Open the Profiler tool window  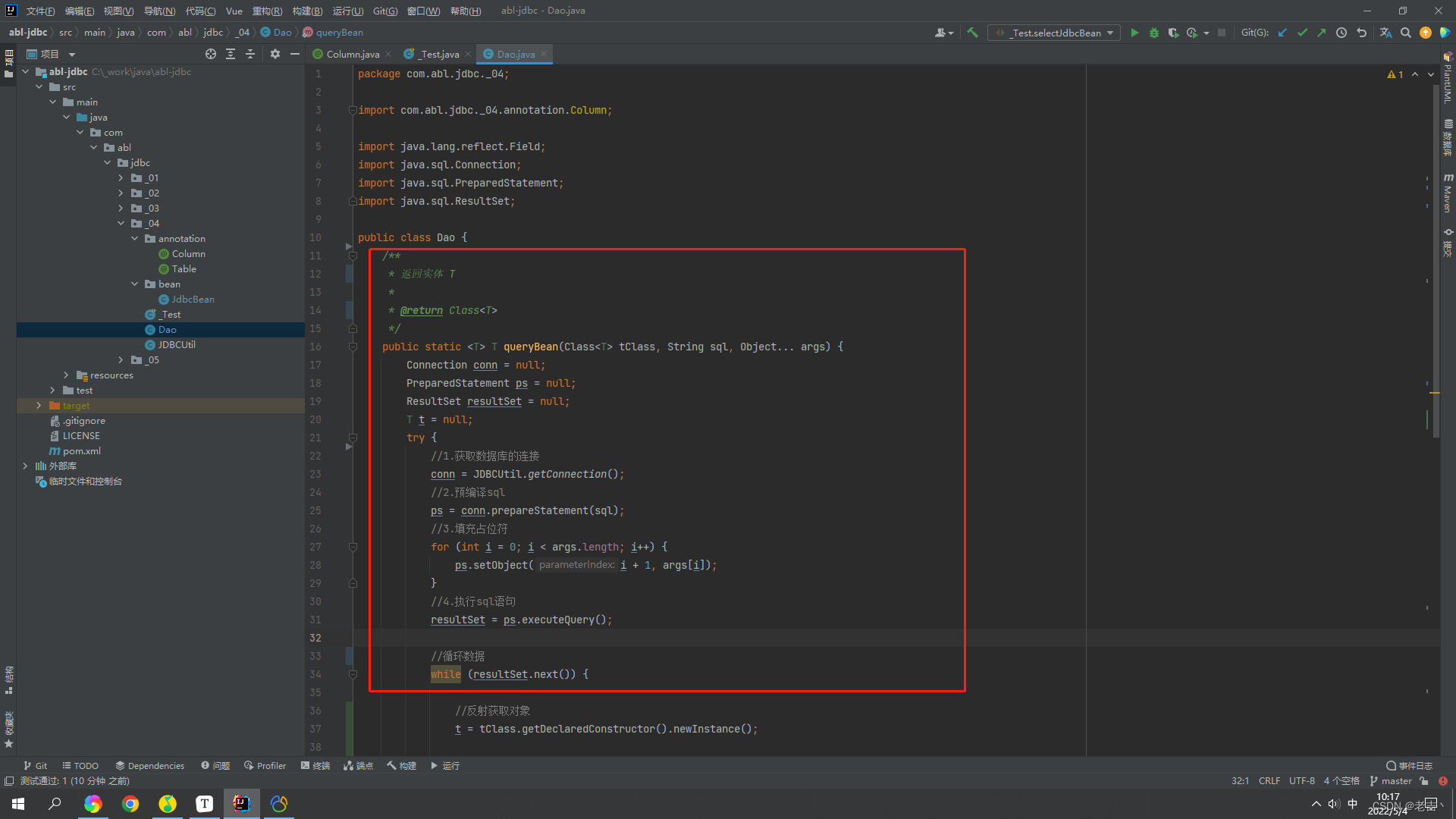[265, 766]
